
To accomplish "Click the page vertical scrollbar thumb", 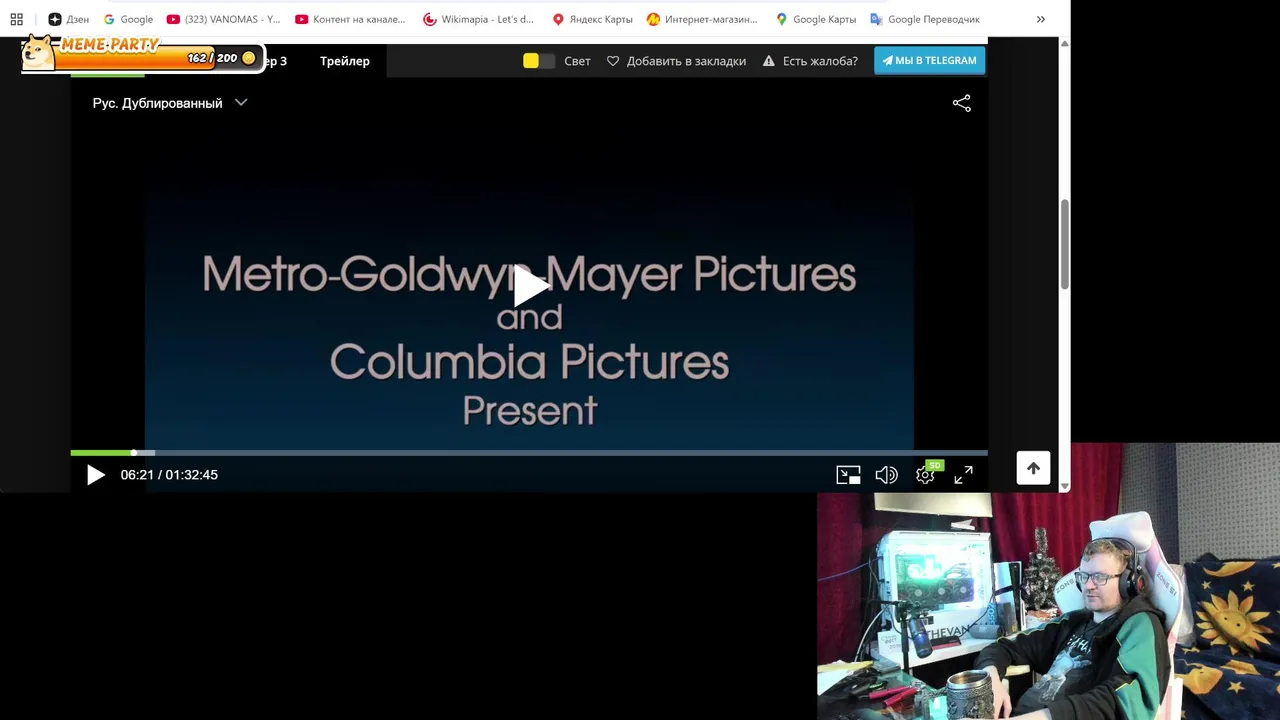I will point(1064,245).
